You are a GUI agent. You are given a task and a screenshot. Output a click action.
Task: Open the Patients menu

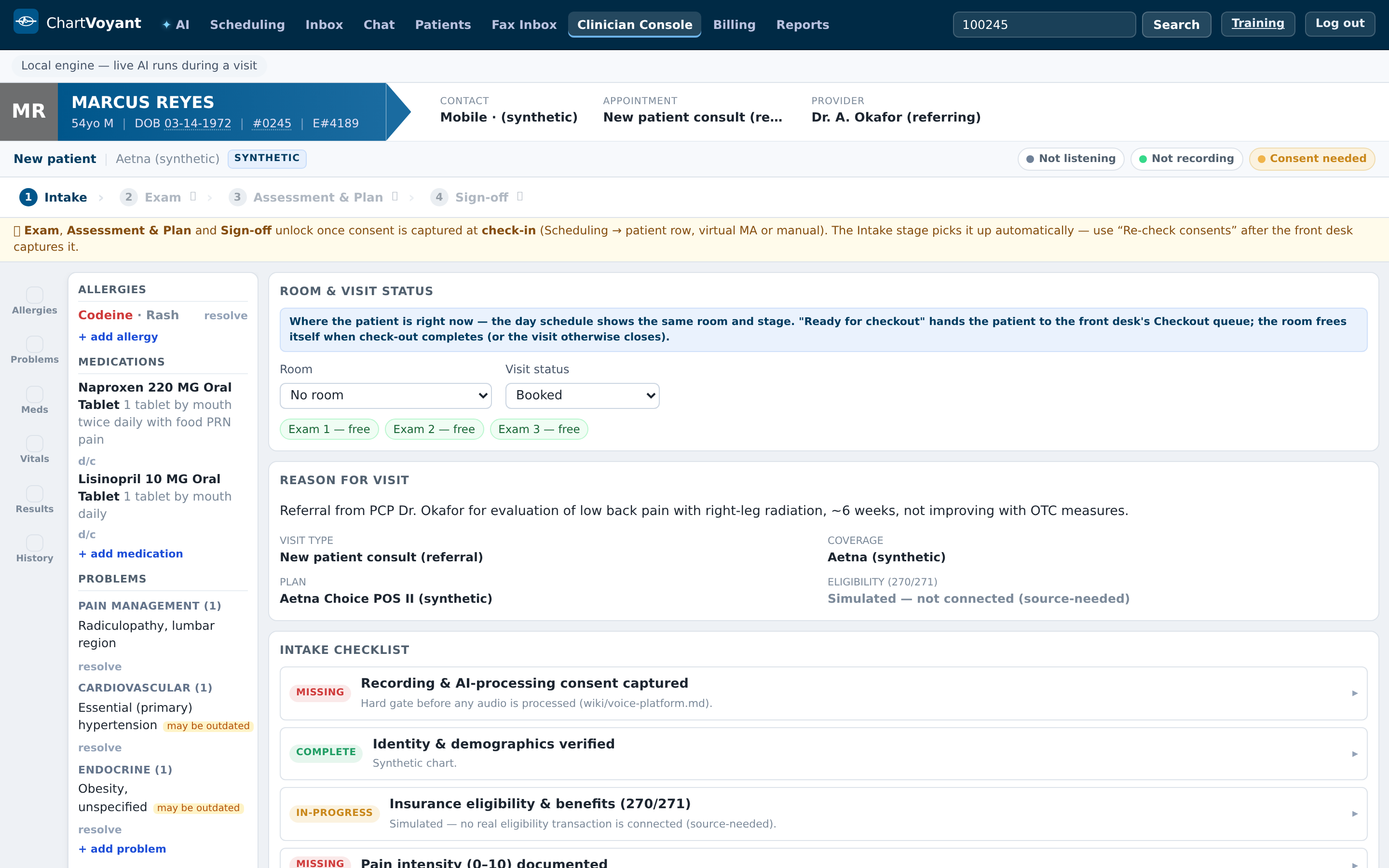(x=443, y=25)
